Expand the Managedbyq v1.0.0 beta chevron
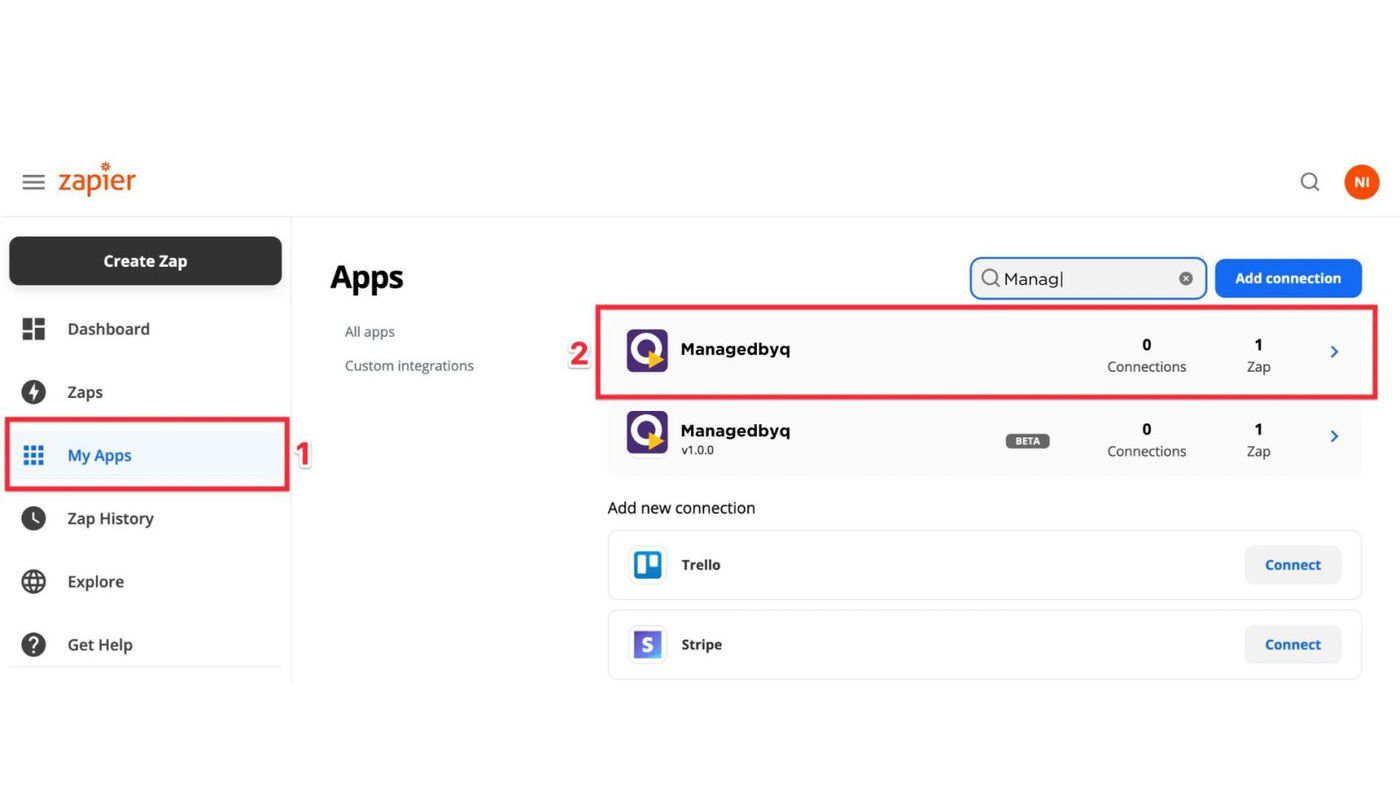Screen dimensions: 1400x787 point(1334,437)
